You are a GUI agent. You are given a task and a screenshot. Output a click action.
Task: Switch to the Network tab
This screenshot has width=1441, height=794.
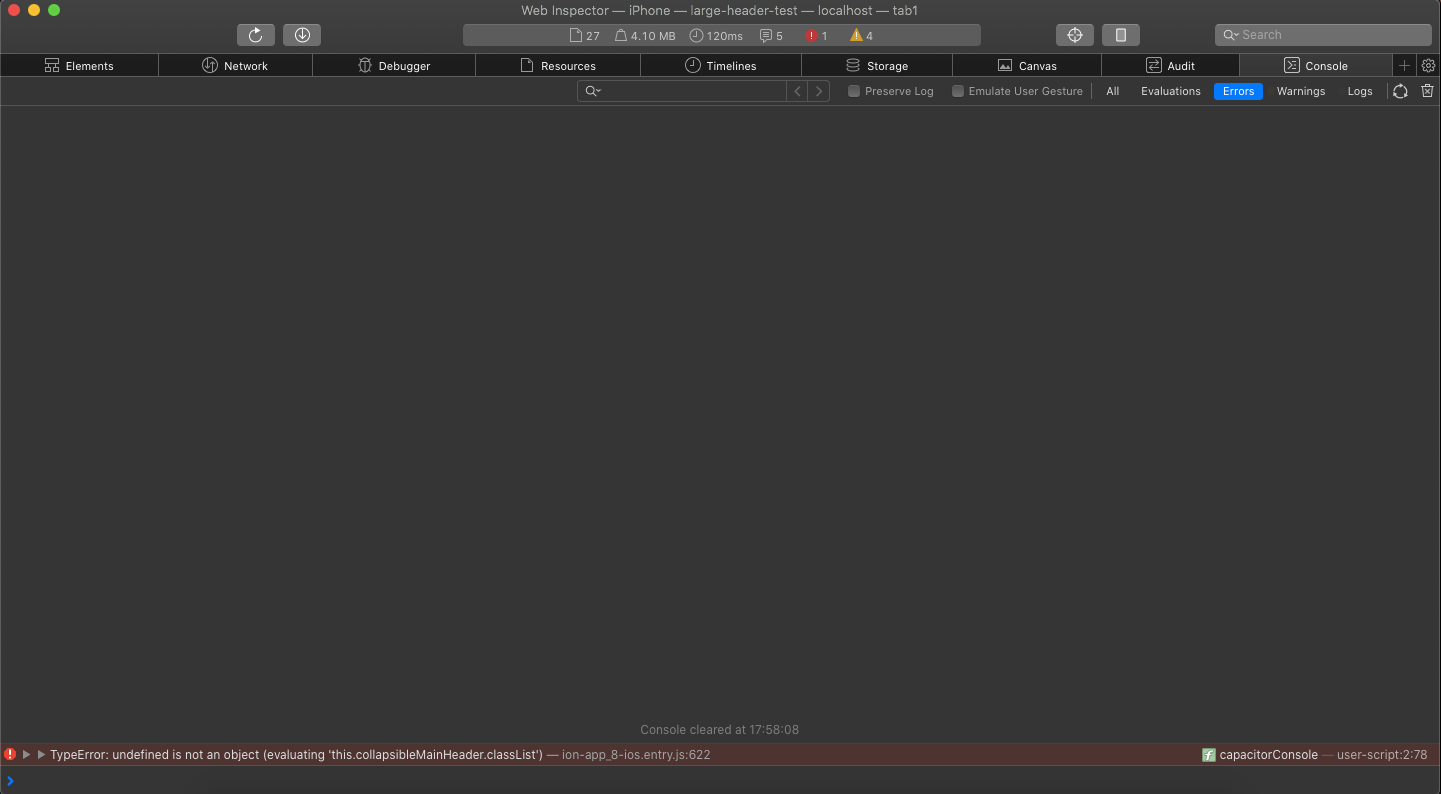pos(234,65)
